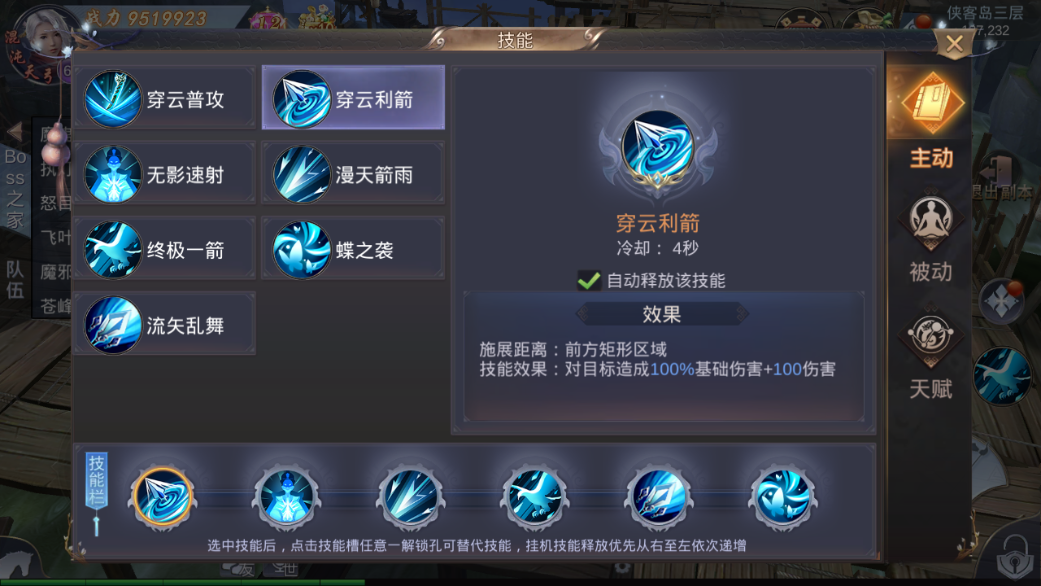Select the 无影速射 skill
Image resolution: width=1041 pixels, height=586 pixels.
(165, 175)
